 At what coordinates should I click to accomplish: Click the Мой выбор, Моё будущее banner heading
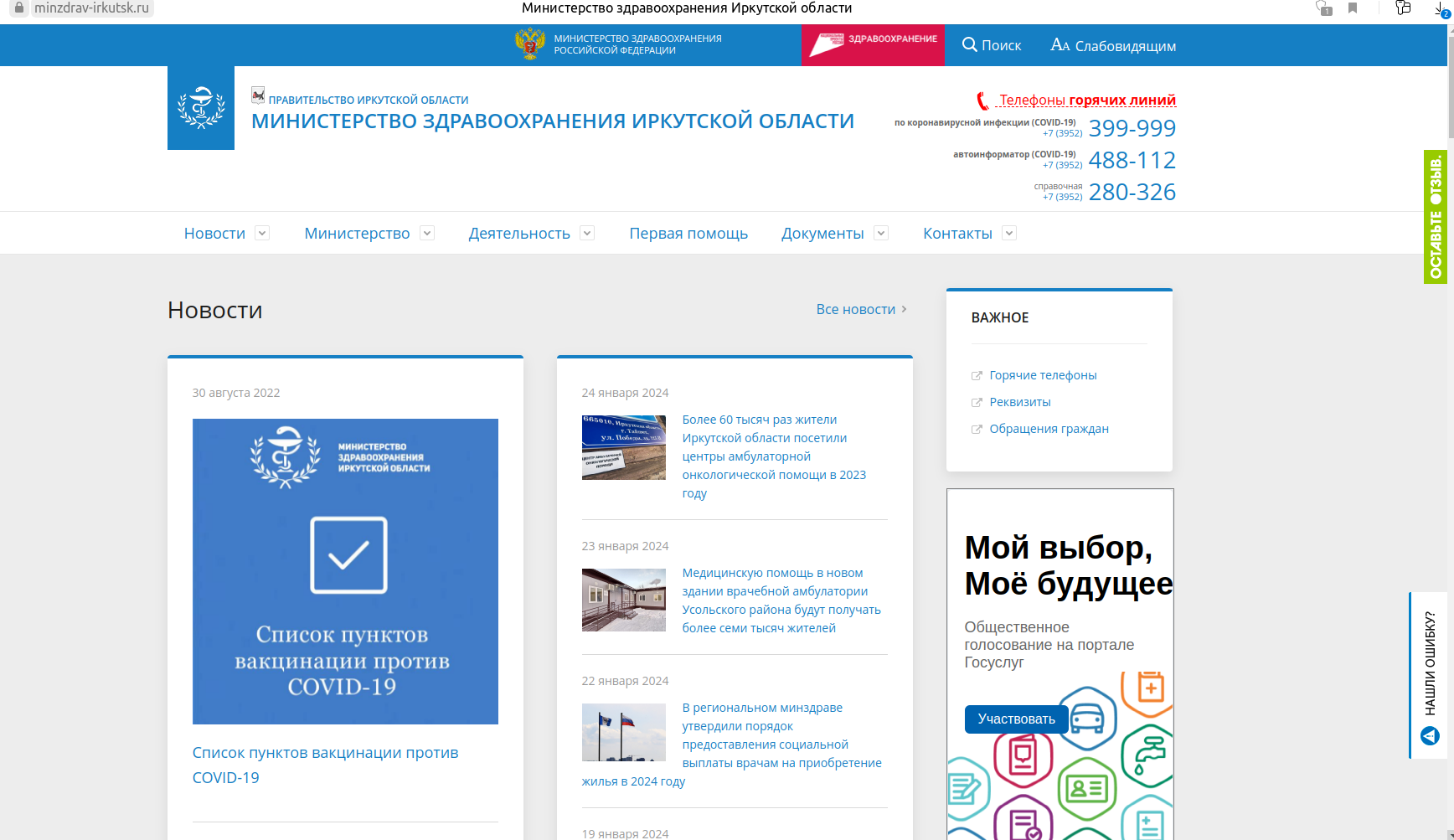(1068, 565)
